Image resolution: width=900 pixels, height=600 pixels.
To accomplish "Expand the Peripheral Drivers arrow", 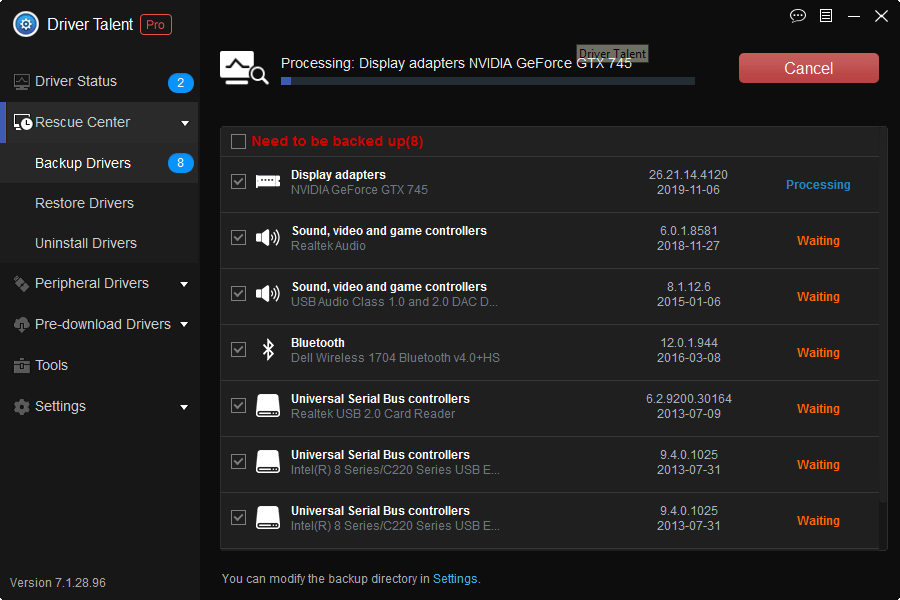I will coord(184,284).
